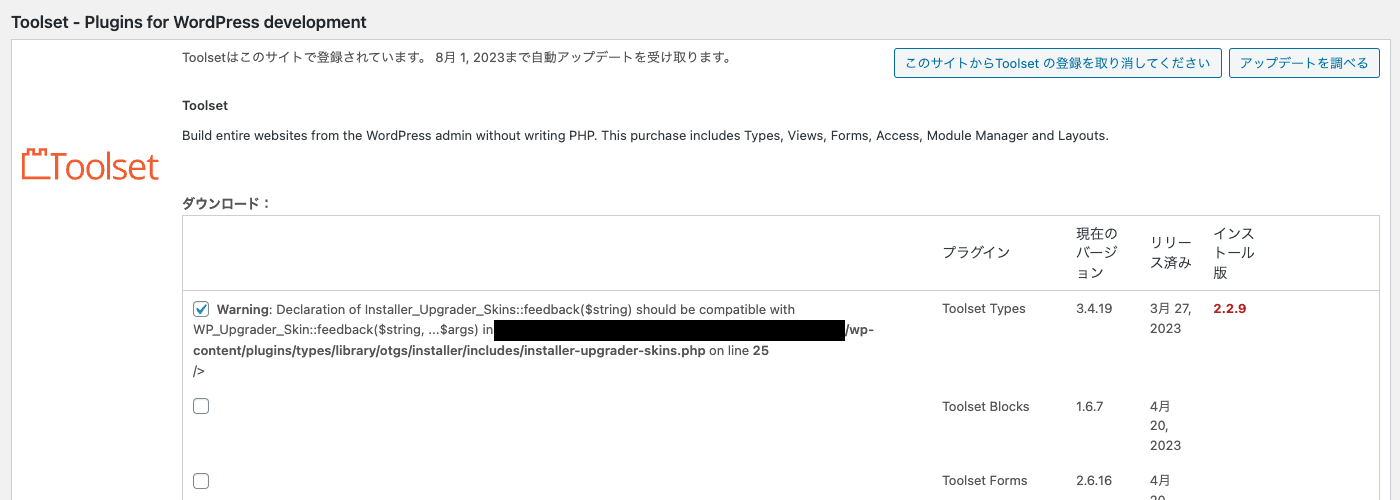Click the red 2.2.9 installed version
Screen dimensions: 1400x500
(x=1229, y=309)
